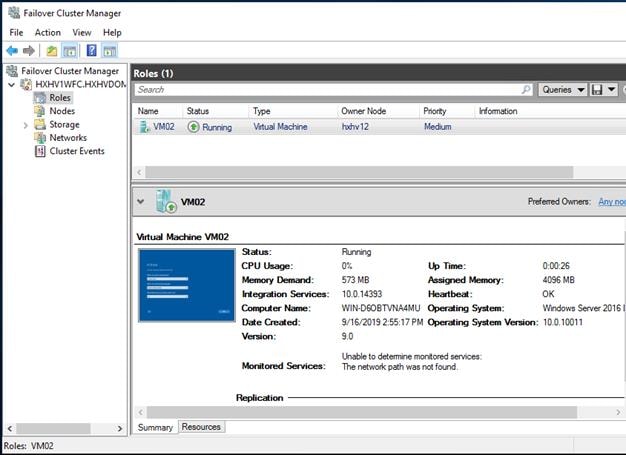This screenshot has height=455, width=626.
Task: Click the Cluster Events tree node icon
Action: [x=40, y=151]
